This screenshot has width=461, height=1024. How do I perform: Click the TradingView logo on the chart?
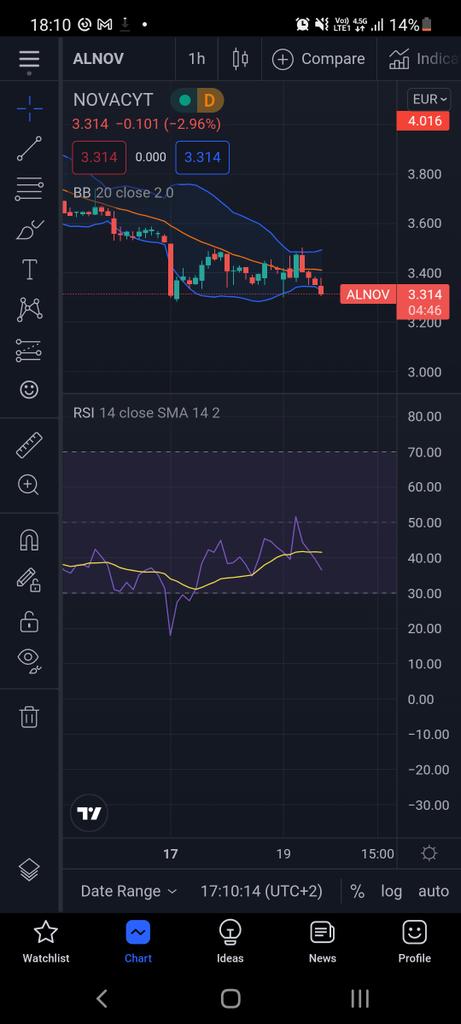(89, 813)
